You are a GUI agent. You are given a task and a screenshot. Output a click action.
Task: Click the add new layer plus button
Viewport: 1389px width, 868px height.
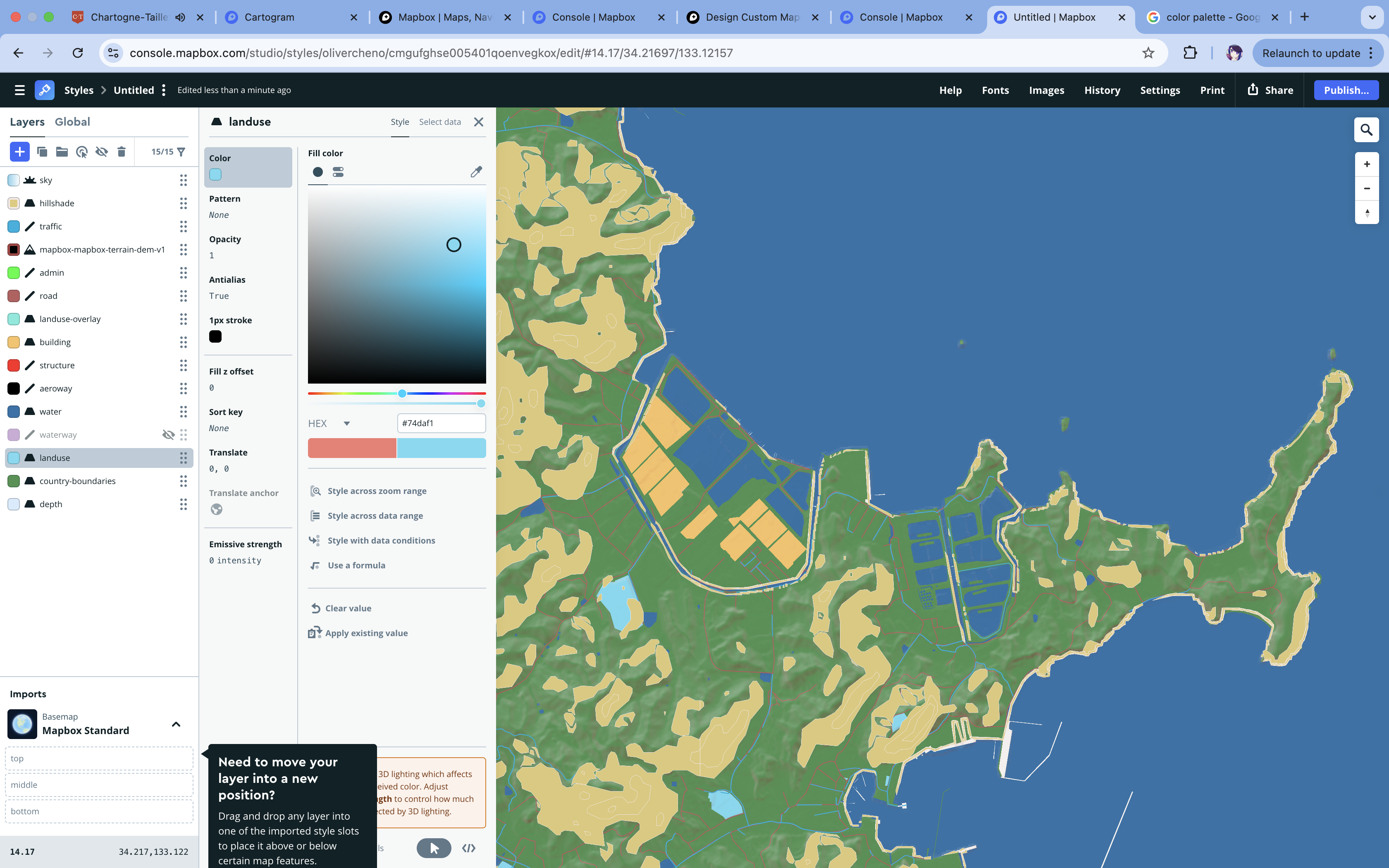point(19,152)
